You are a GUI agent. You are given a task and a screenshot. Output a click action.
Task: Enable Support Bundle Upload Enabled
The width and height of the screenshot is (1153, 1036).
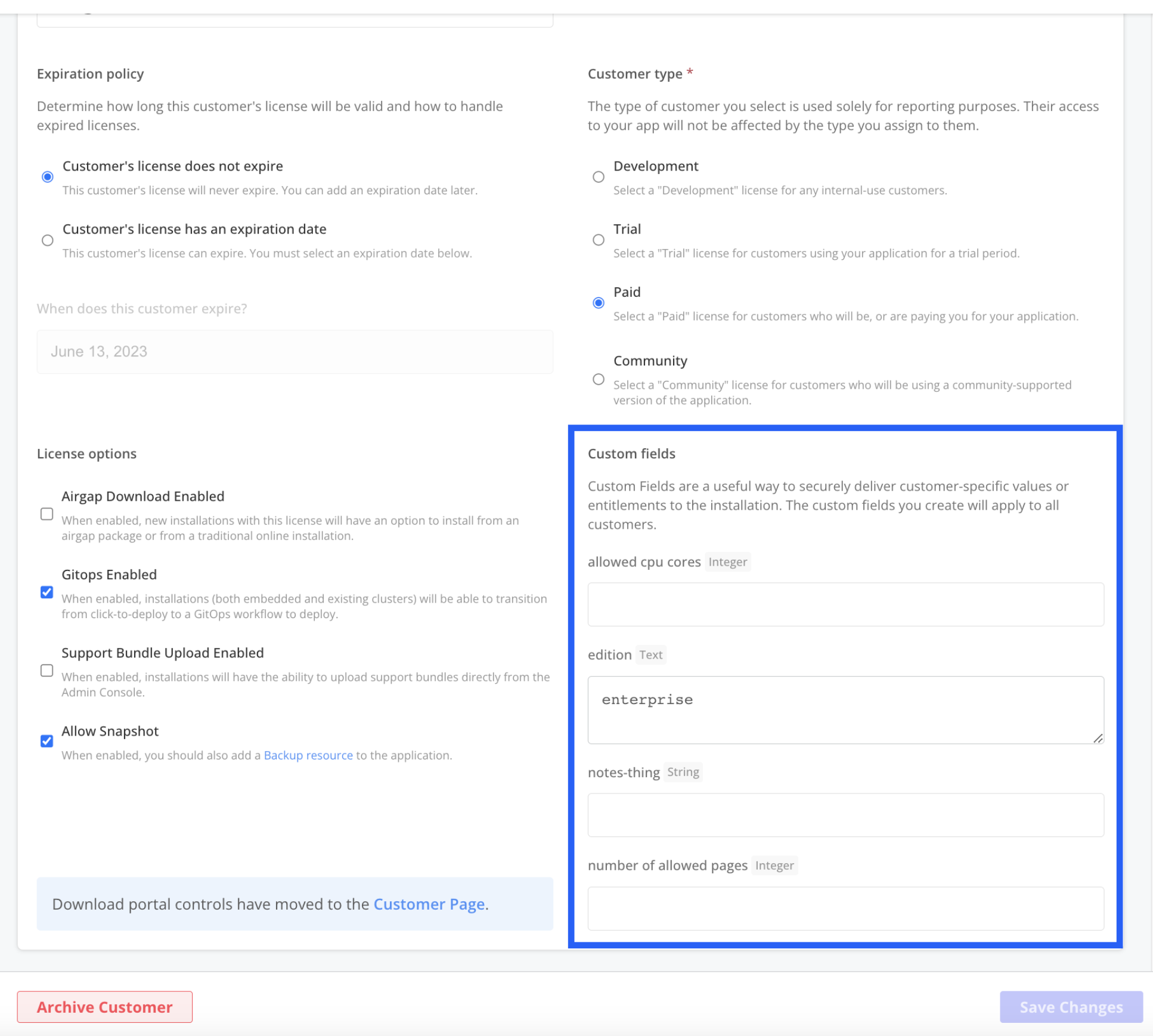coord(47,672)
